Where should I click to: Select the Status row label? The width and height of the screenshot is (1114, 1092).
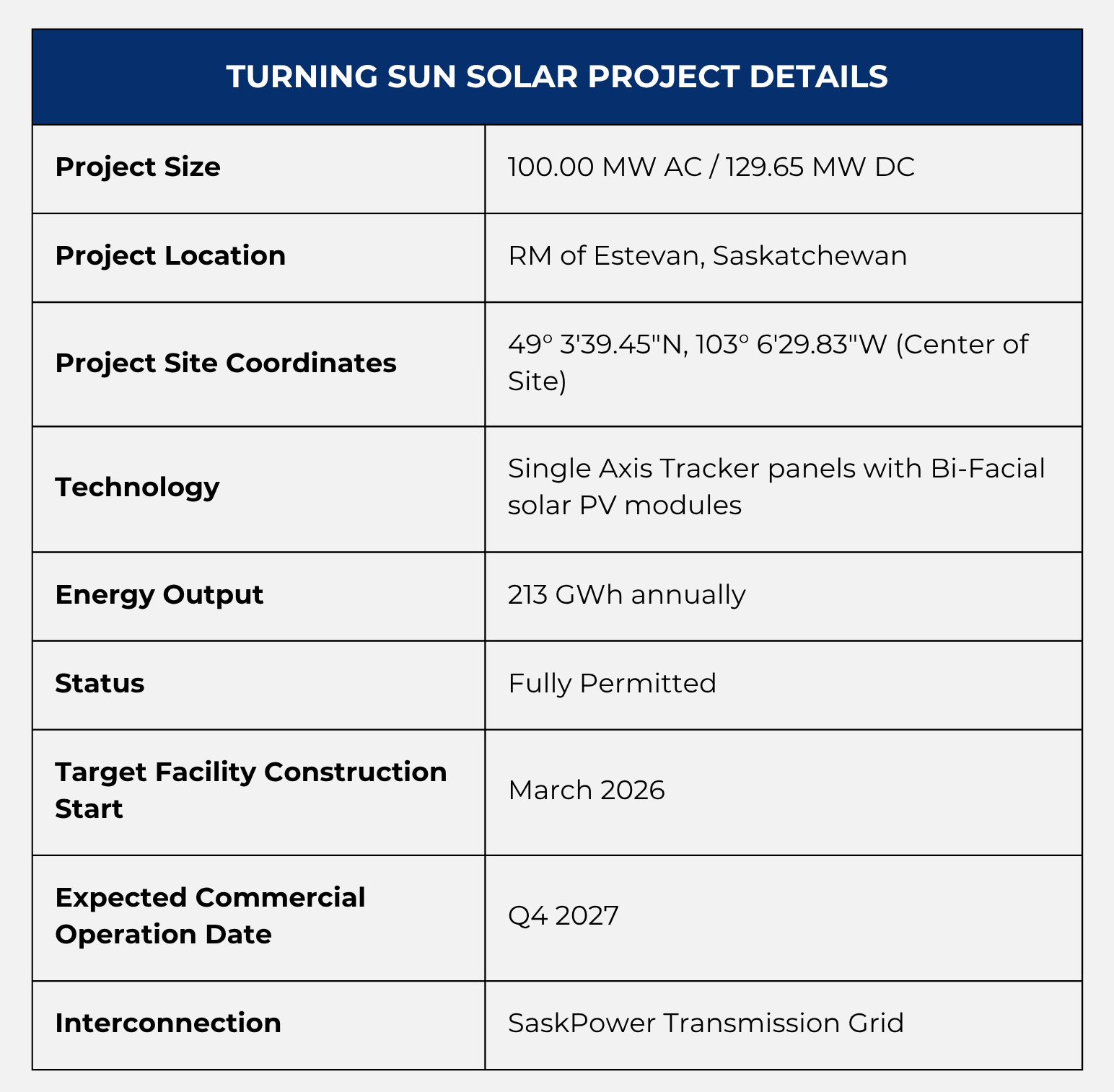pos(100,684)
